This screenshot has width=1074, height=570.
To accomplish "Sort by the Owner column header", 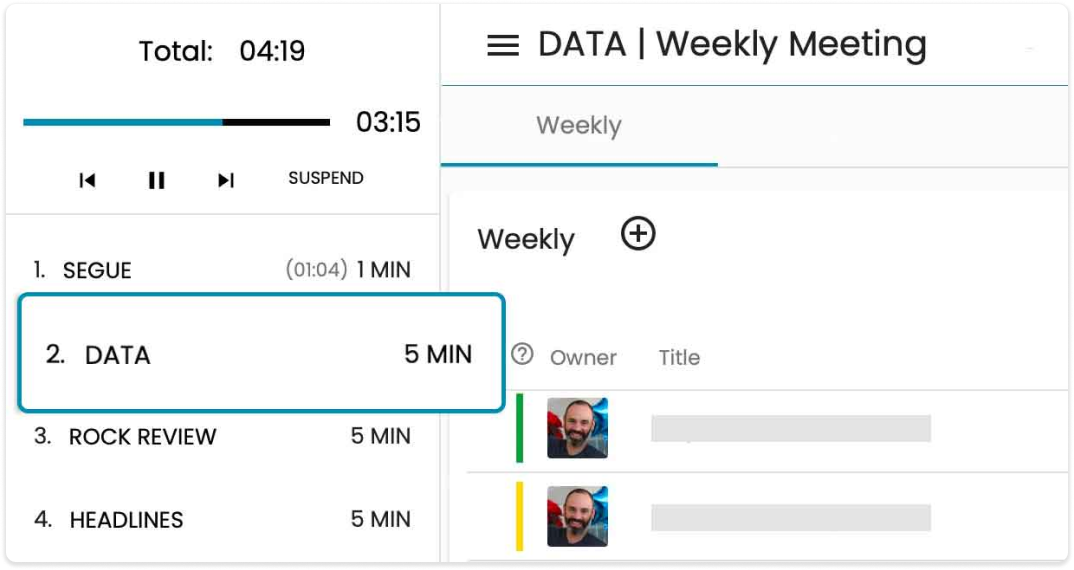I will [583, 358].
